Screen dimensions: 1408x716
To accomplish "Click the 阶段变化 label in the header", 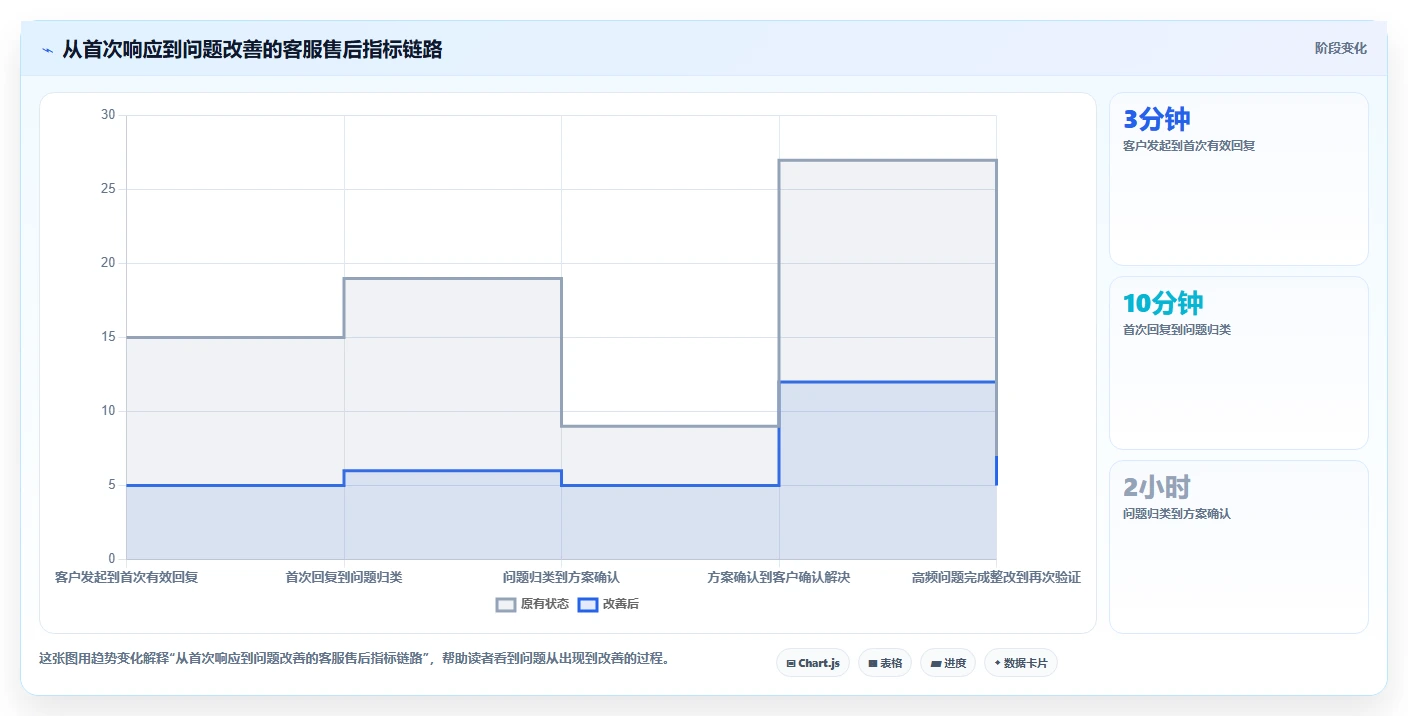I will click(1340, 49).
